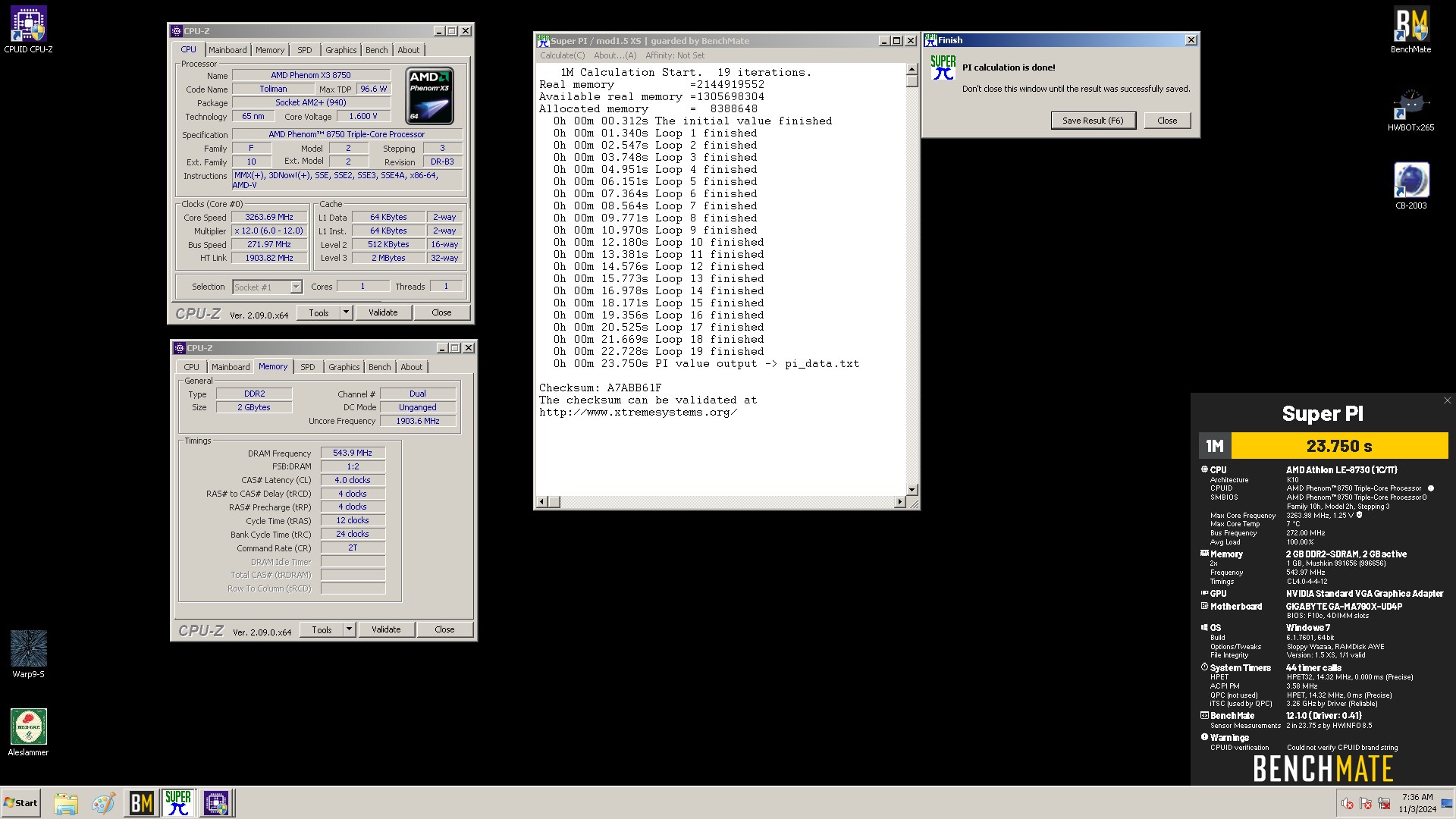1456x819 pixels.
Task: Open HWBOTx265 desktop icon
Action: (x=1410, y=111)
